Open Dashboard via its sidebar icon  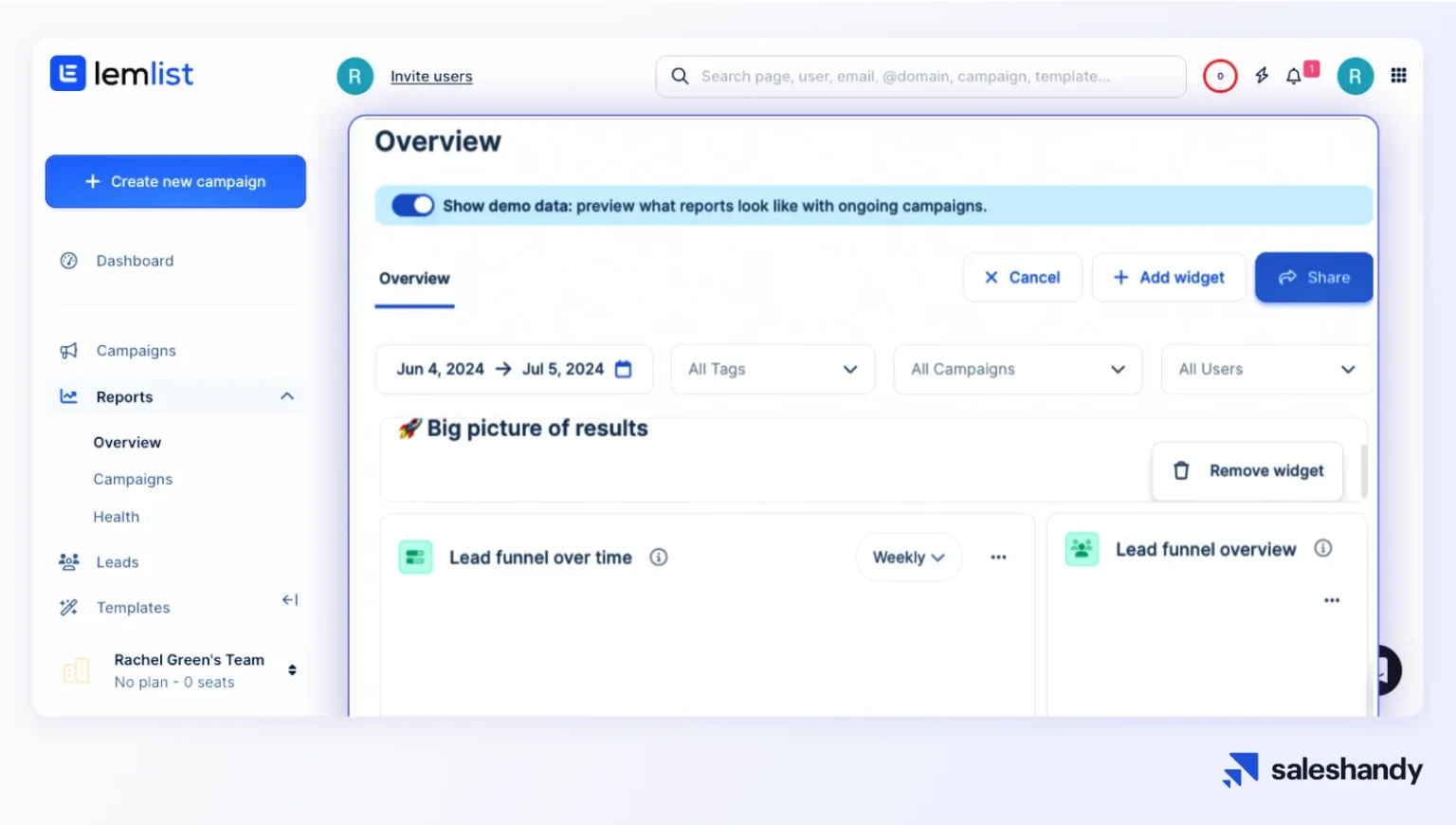[68, 260]
